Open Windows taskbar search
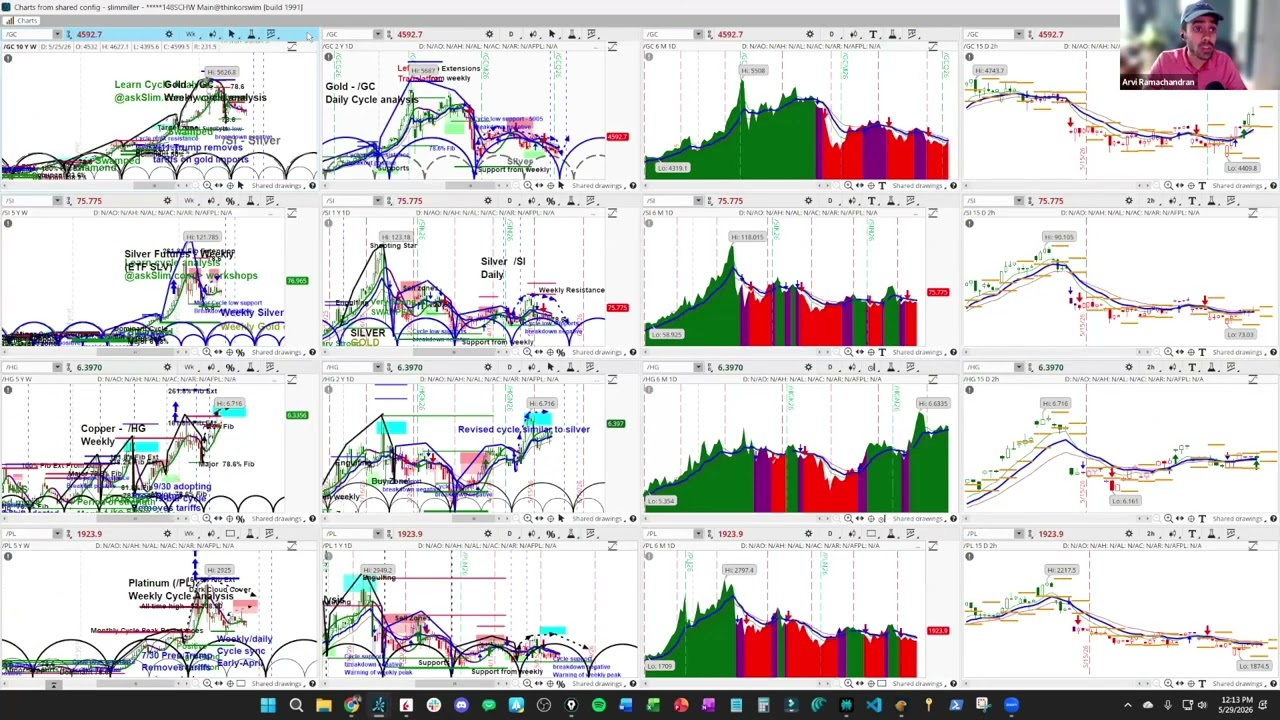Viewport: 1280px width, 720px height. 296,706
